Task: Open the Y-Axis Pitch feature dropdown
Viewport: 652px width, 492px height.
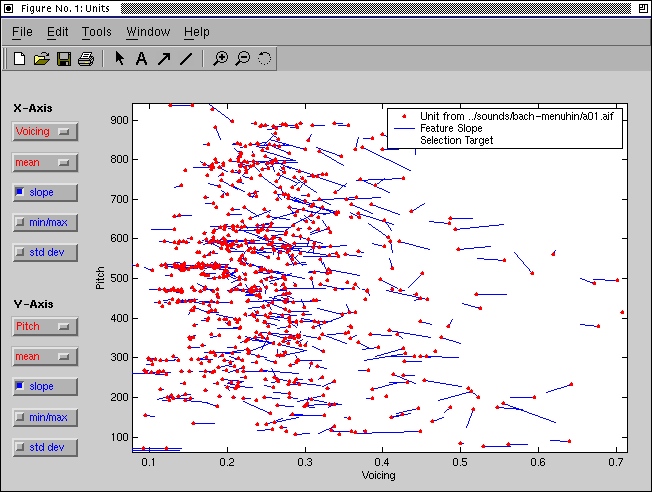Action: coord(45,326)
